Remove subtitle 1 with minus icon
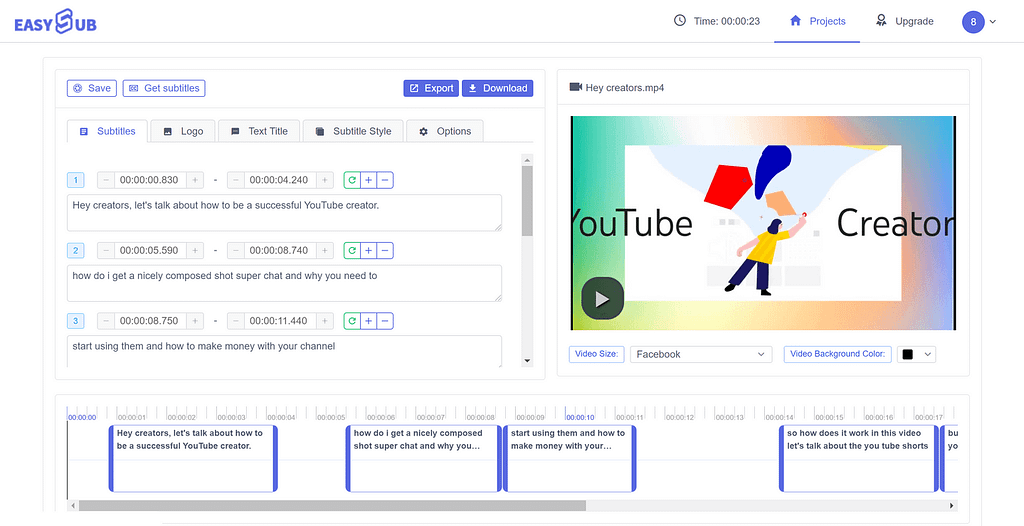The width and height of the screenshot is (1024, 526). pos(385,180)
